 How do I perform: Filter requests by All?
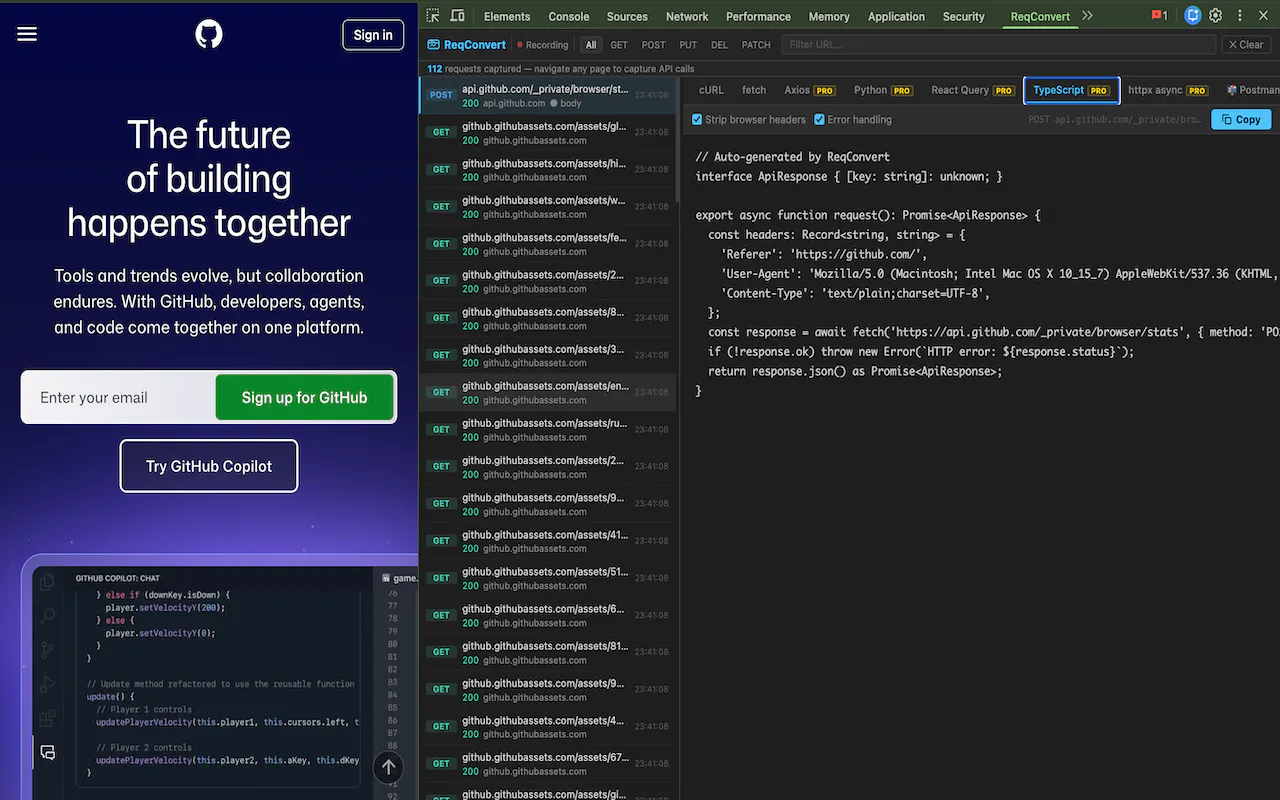coord(591,45)
